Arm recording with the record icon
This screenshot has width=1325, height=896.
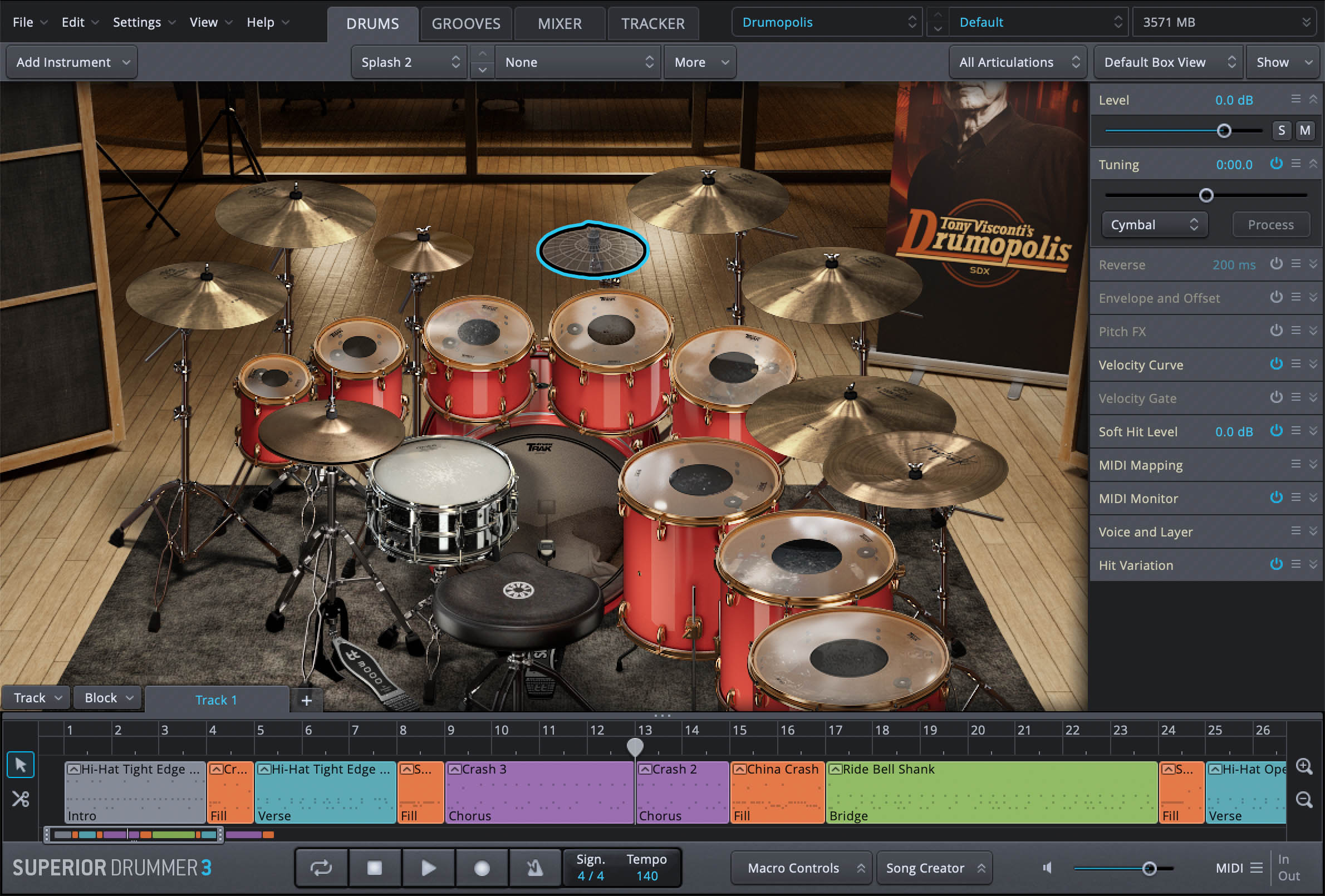[482, 868]
